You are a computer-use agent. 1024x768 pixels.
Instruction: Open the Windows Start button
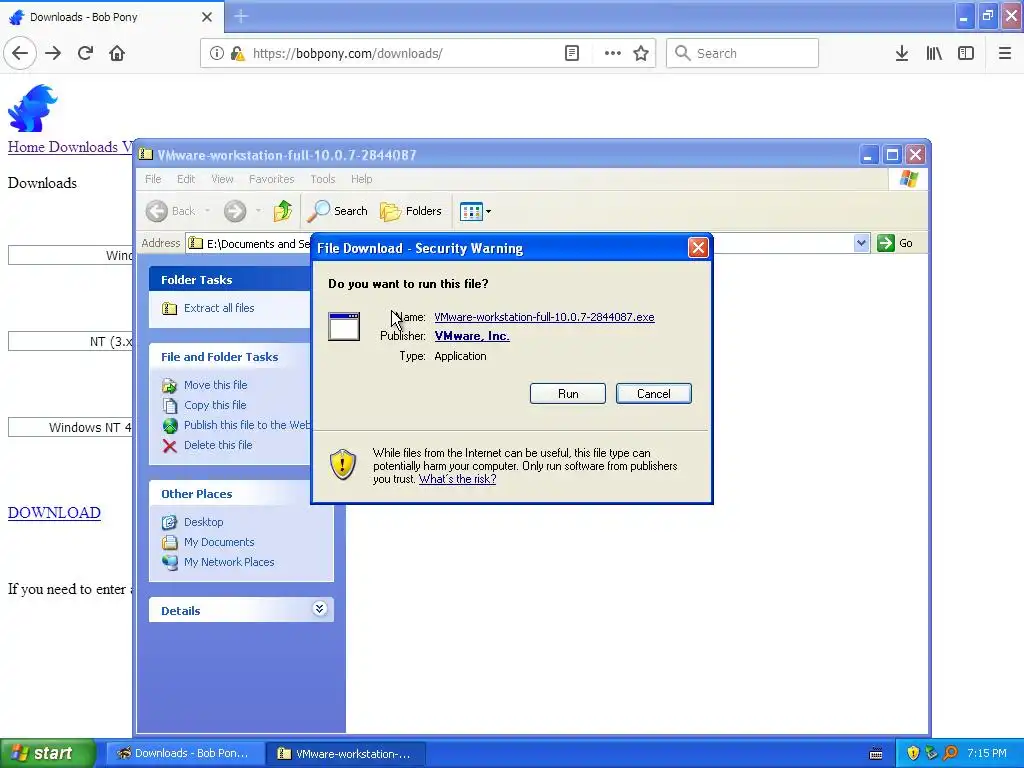[x=48, y=753]
